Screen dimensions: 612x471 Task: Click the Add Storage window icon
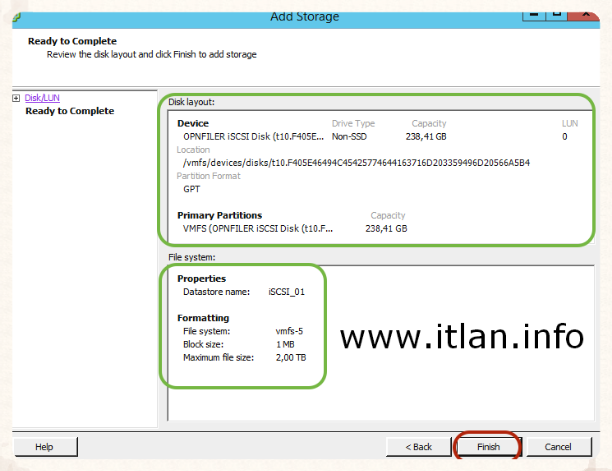coord(10,12)
